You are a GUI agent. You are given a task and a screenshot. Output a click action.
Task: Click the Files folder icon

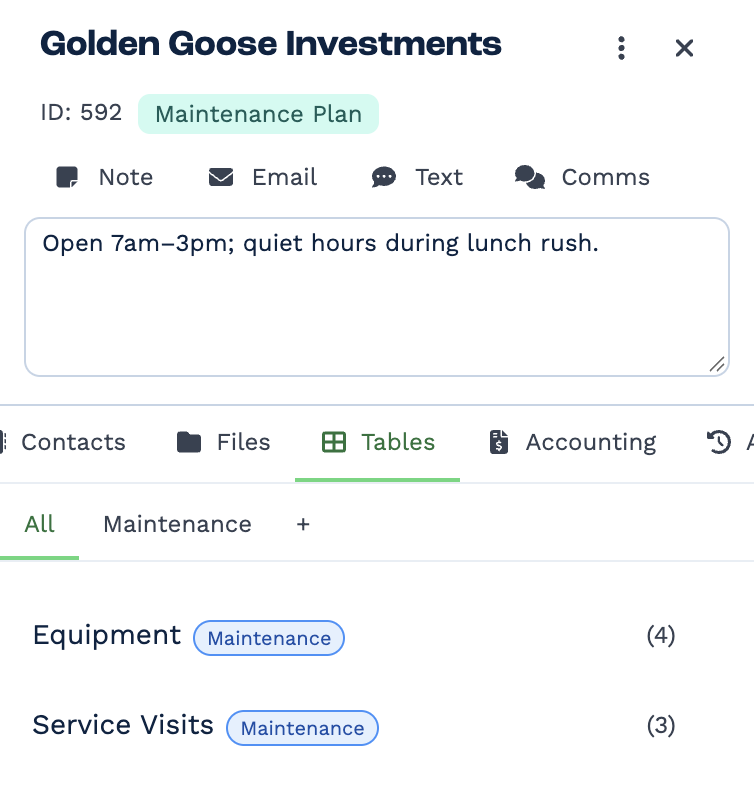tap(189, 443)
